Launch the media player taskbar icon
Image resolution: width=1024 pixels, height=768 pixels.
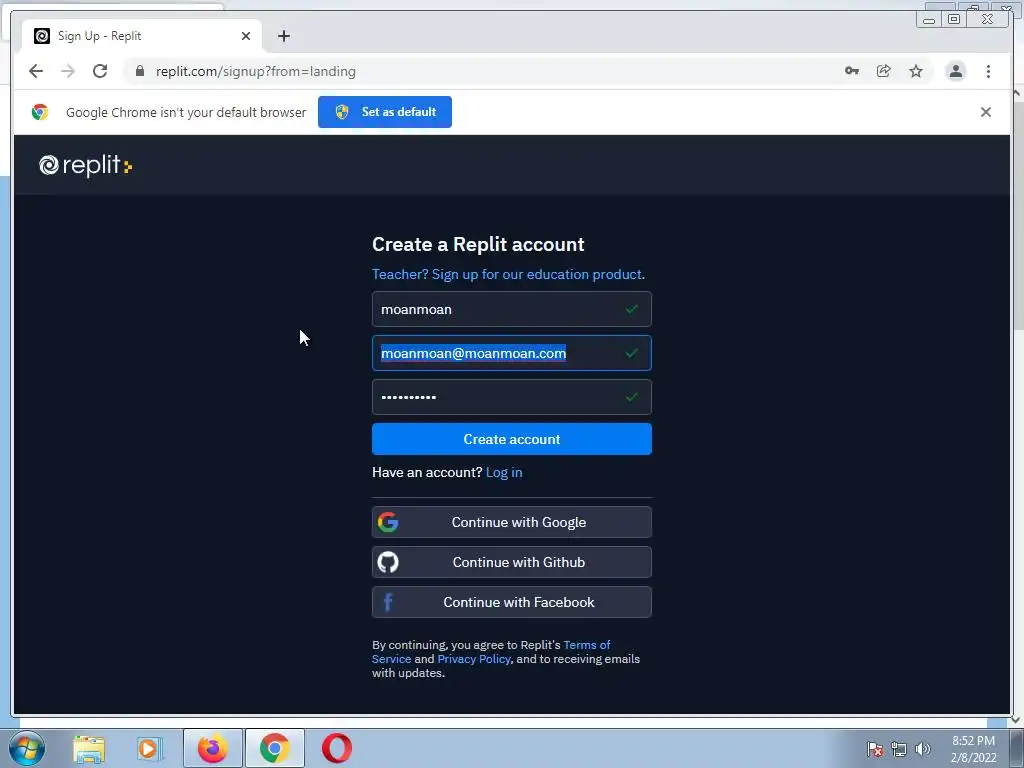pyautogui.click(x=149, y=748)
